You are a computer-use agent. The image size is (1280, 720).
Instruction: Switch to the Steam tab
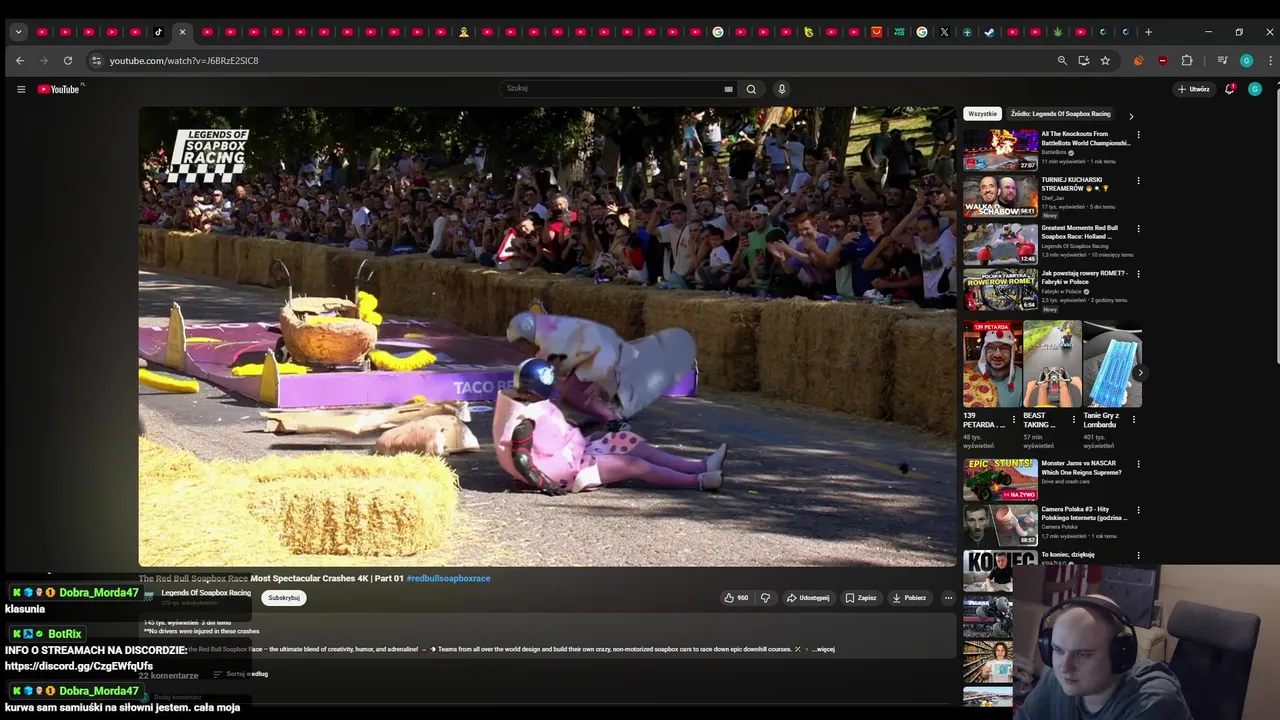click(x=990, y=32)
